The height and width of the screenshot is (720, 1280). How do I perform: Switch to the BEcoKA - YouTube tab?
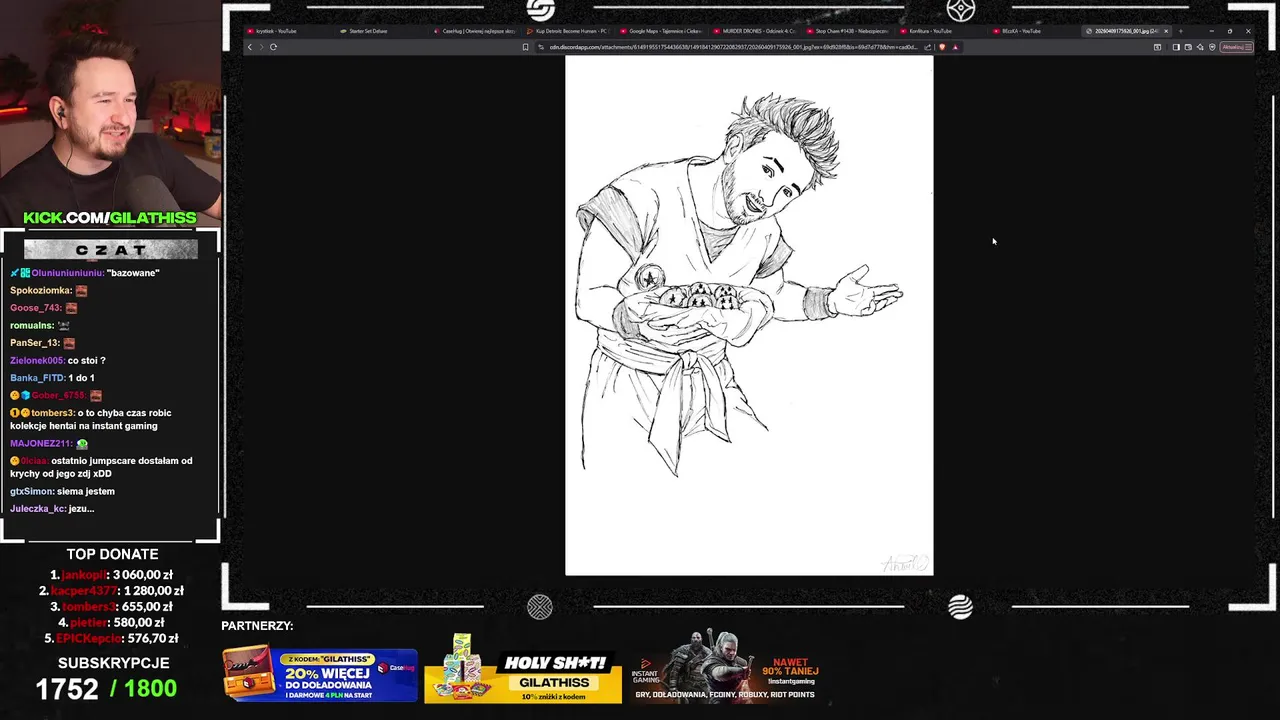pyautogui.click(x=1033, y=31)
